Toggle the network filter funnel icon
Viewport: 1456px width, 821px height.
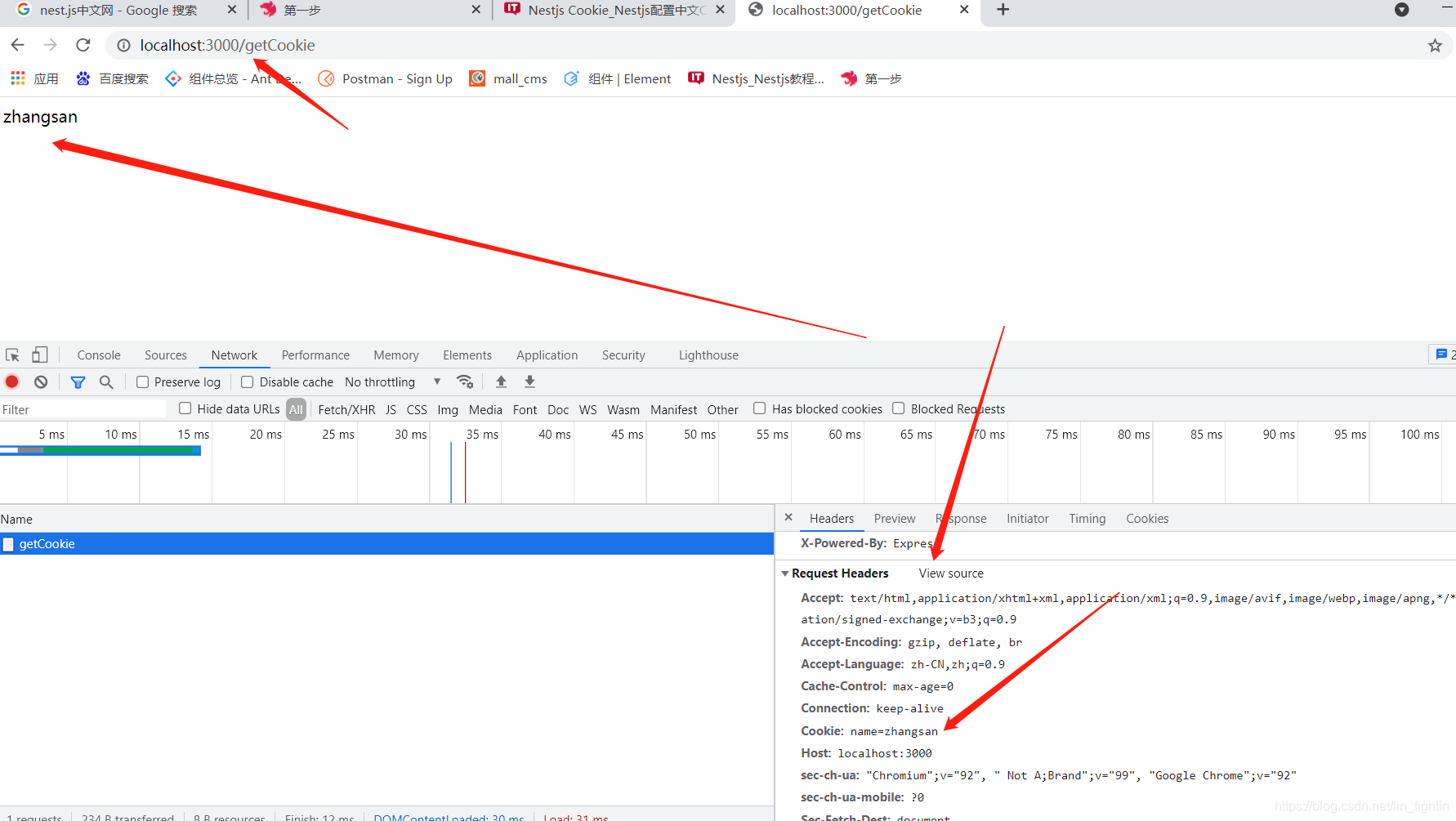point(78,381)
